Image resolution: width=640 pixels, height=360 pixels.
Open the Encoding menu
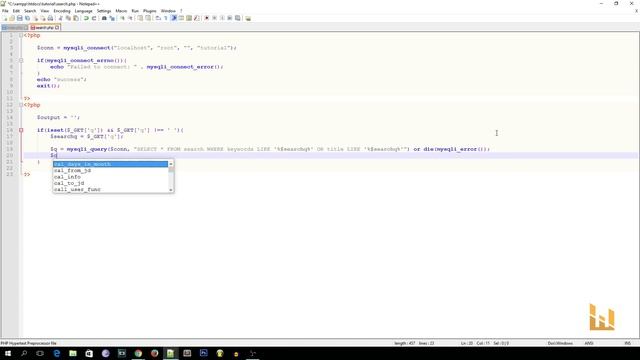pos(62,11)
